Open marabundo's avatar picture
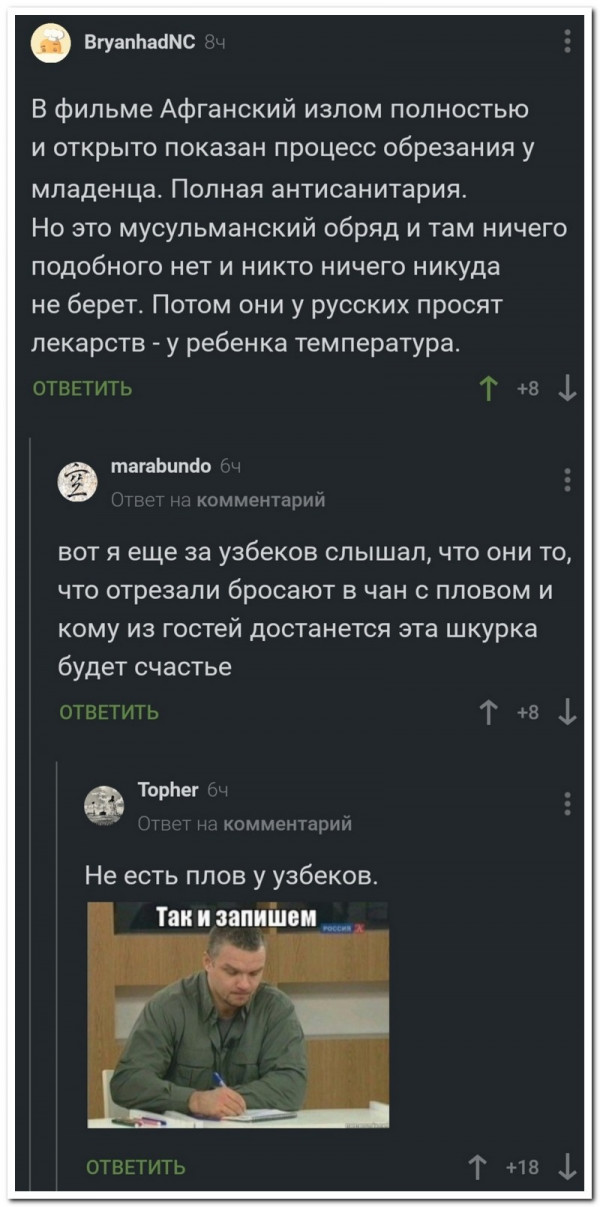 [x=77, y=479]
